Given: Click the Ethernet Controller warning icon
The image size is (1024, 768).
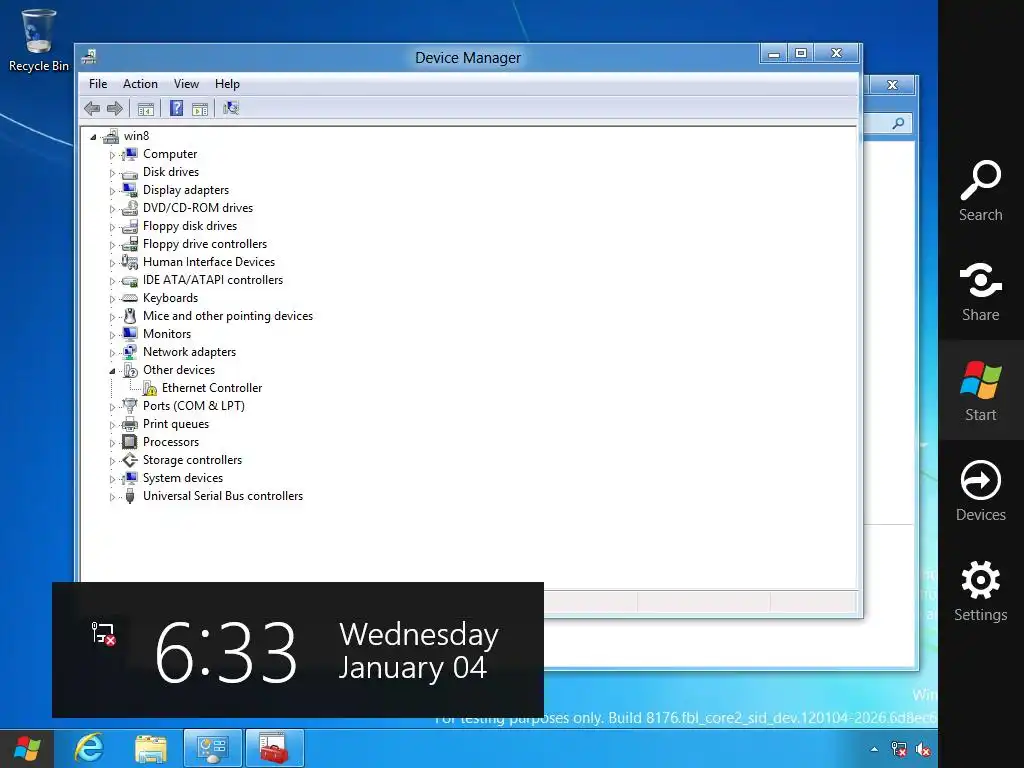Looking at the screenshot, I should [150, 389].
